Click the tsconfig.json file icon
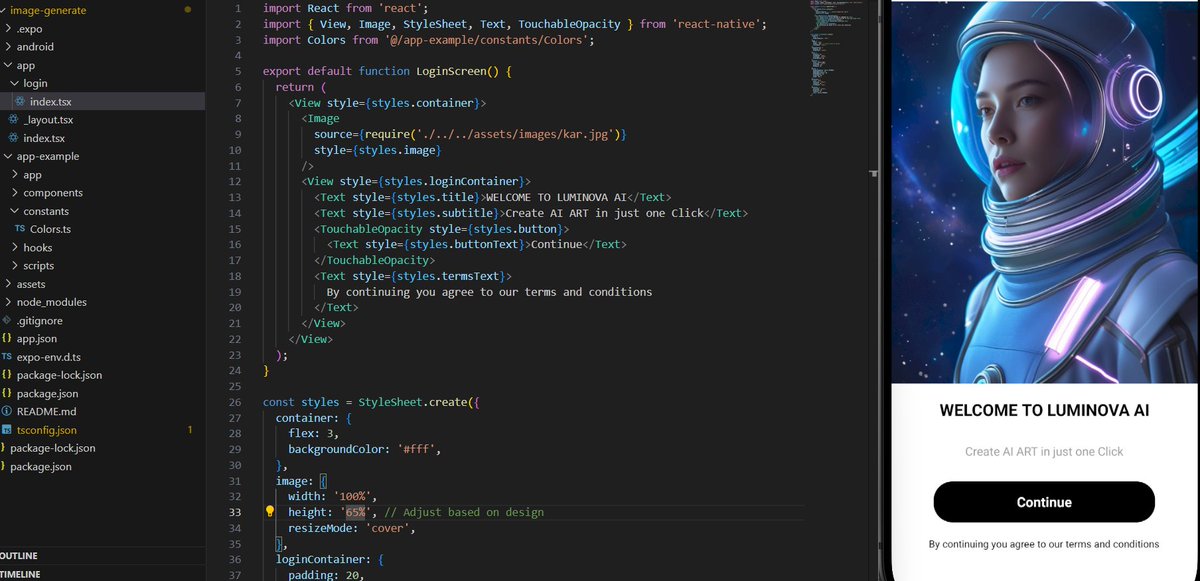 [x=6, y=430]
